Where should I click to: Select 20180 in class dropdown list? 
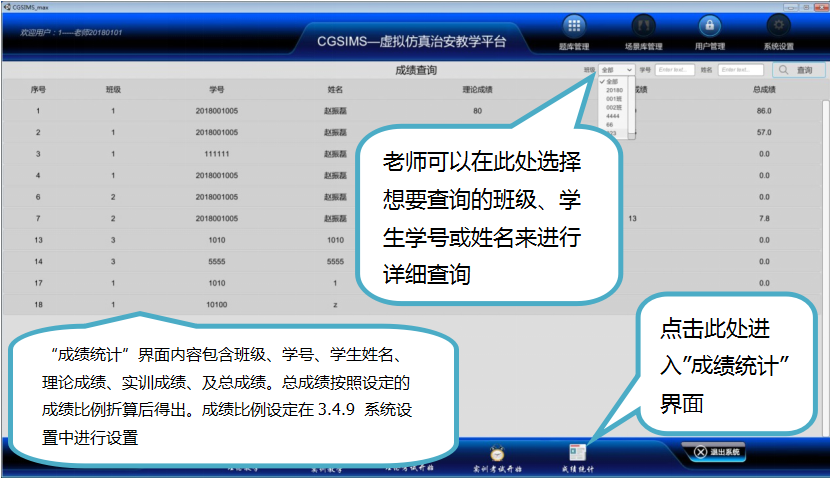tap(614, 91)
